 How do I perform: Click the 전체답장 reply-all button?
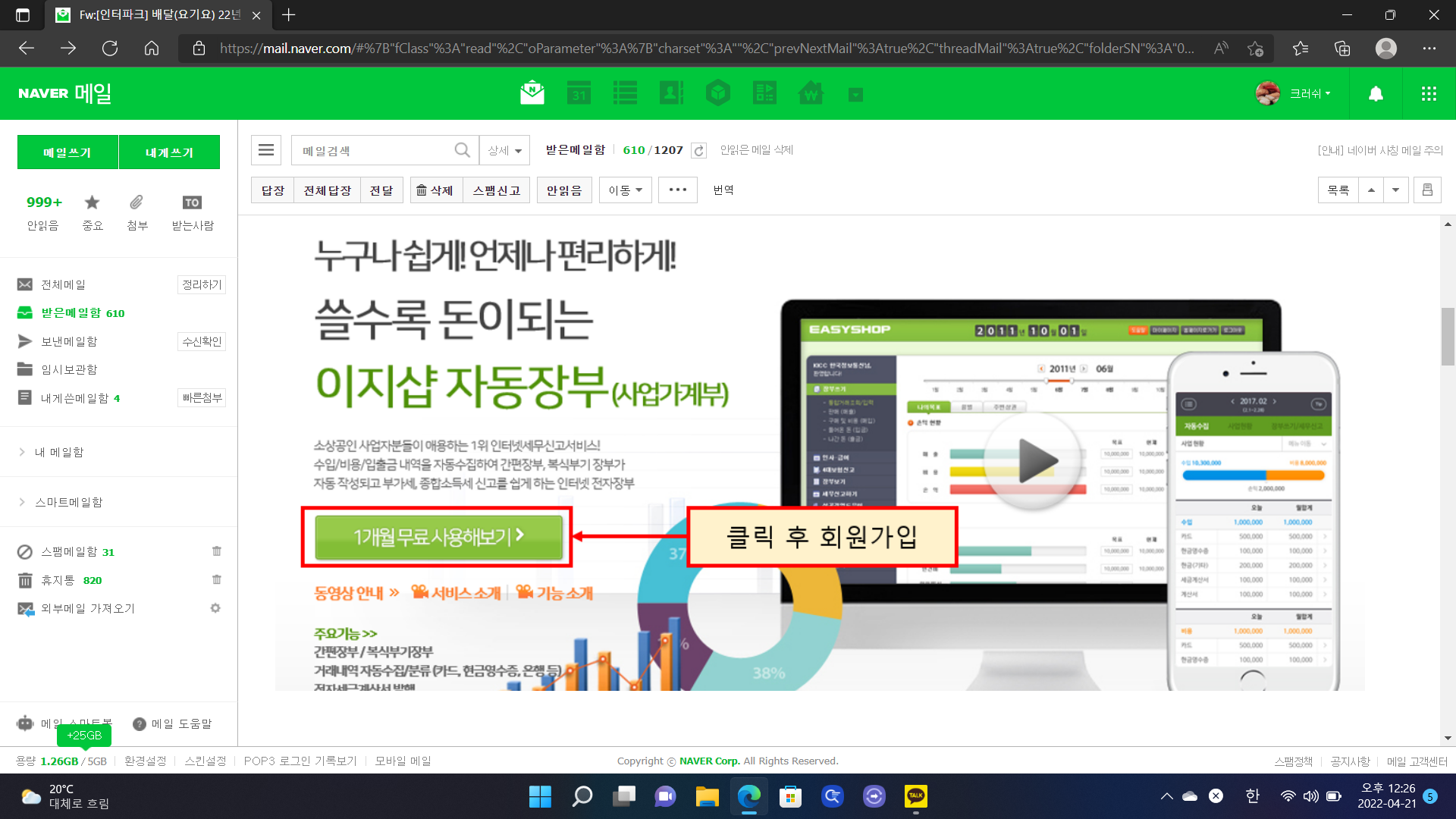tap(327, 190)
